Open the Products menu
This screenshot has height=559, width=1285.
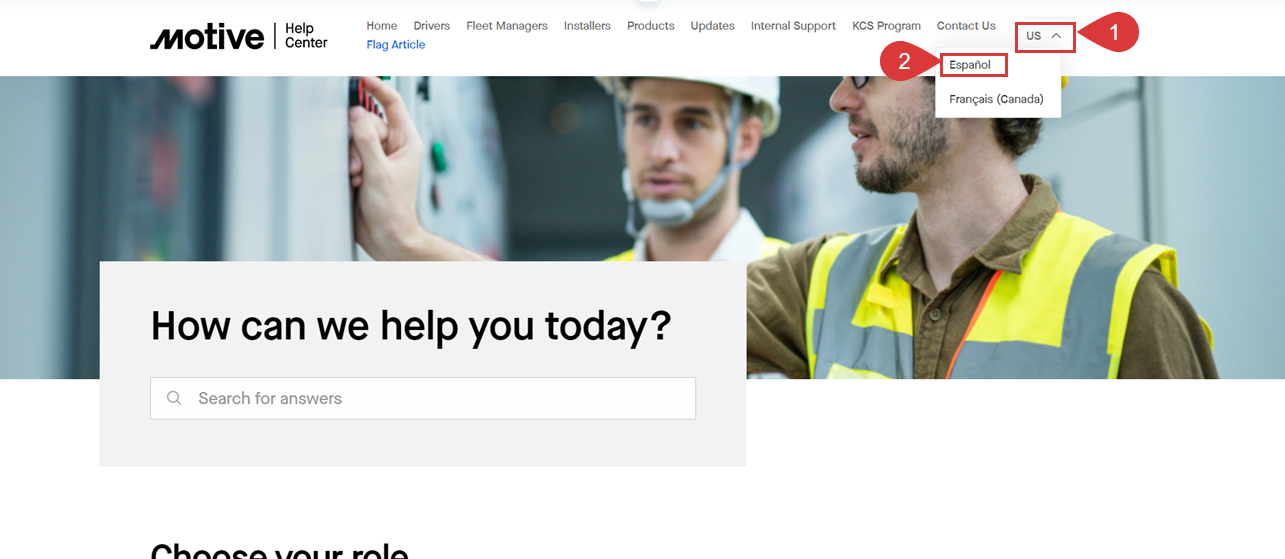pyautogui.click(x=651, y=26)
